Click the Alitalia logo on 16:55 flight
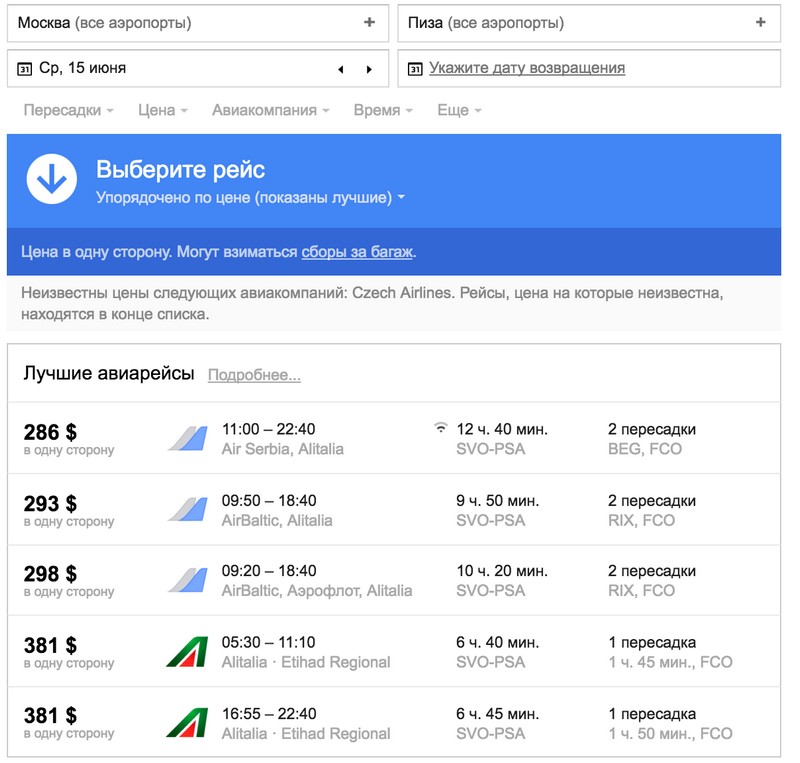Screen dimensions: 800x763 pos(187,723)
